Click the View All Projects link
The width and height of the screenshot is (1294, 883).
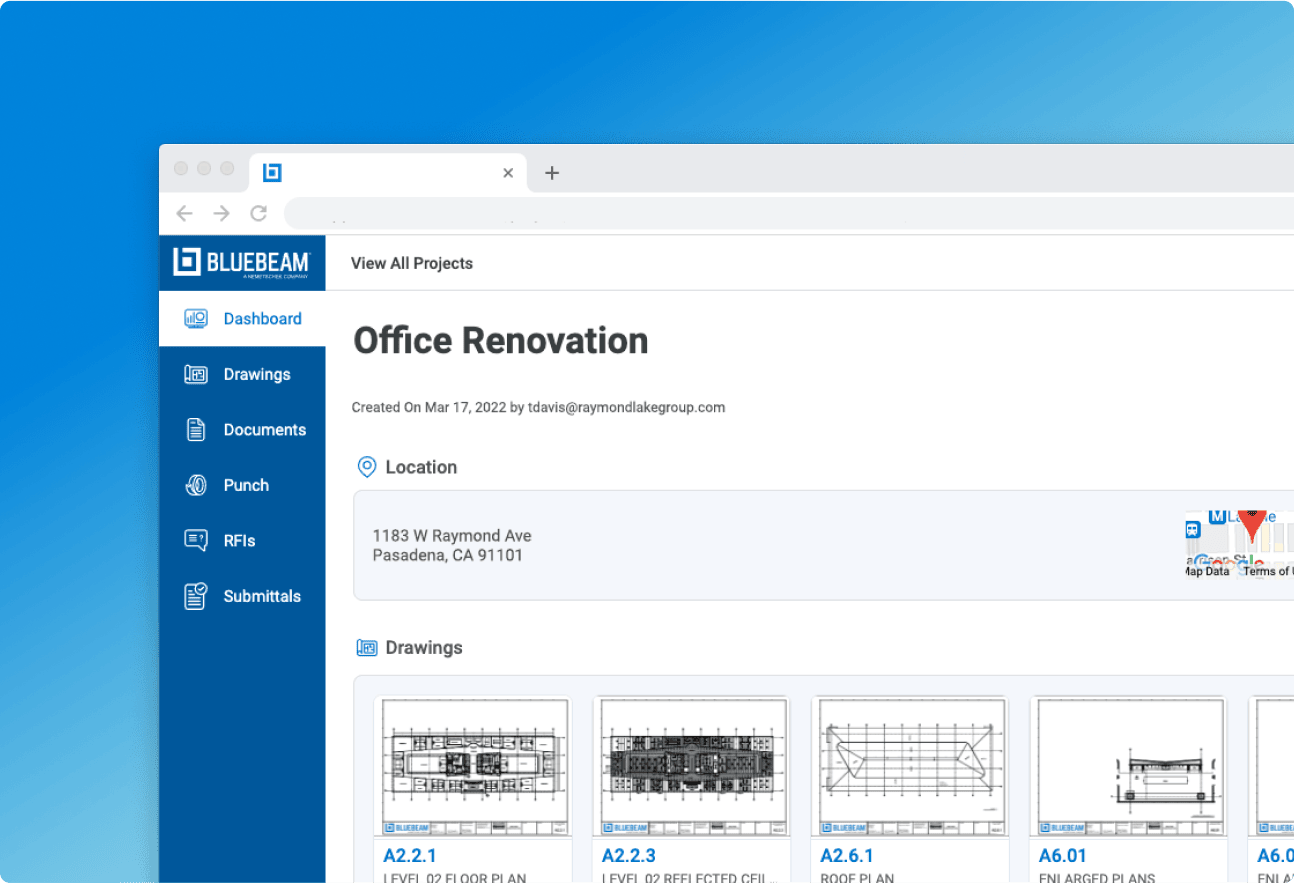click(x=411, y=263)
